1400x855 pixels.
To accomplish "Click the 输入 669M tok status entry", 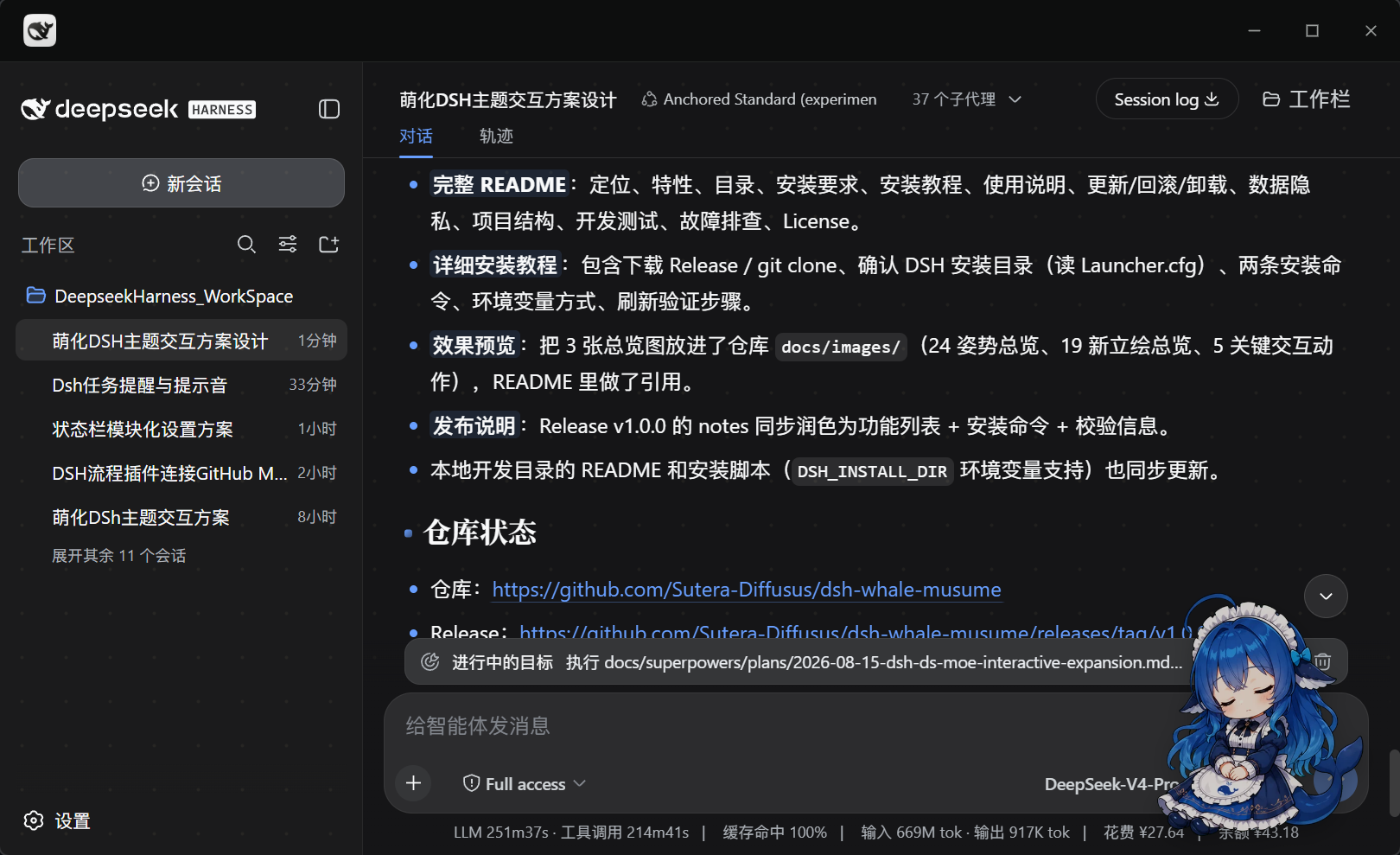I will [965, 833].
